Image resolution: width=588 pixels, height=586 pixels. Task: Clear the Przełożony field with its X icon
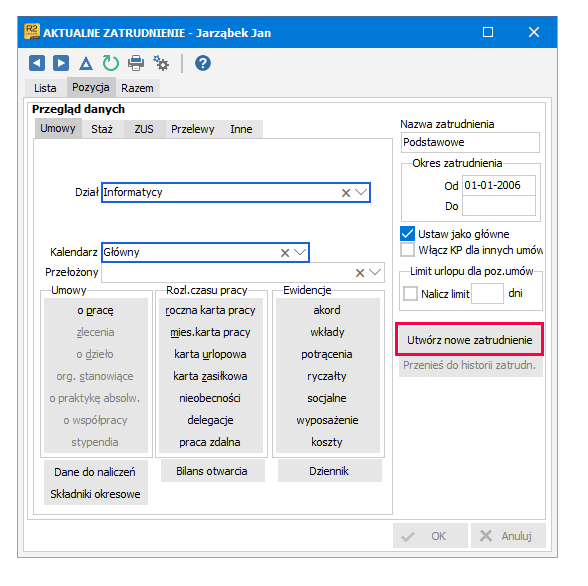click(360, 273)
